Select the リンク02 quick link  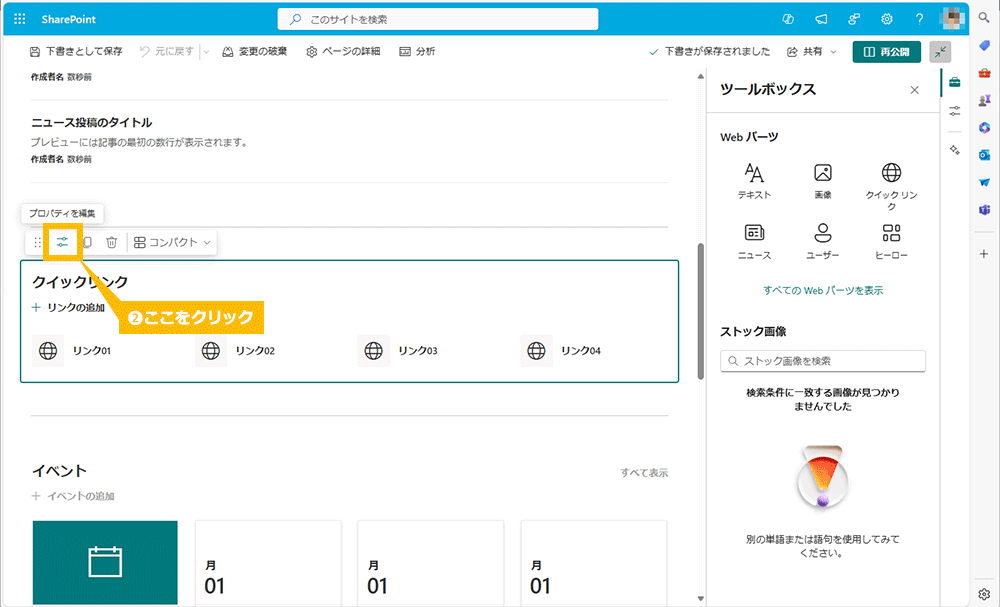[x=235, y=351]
